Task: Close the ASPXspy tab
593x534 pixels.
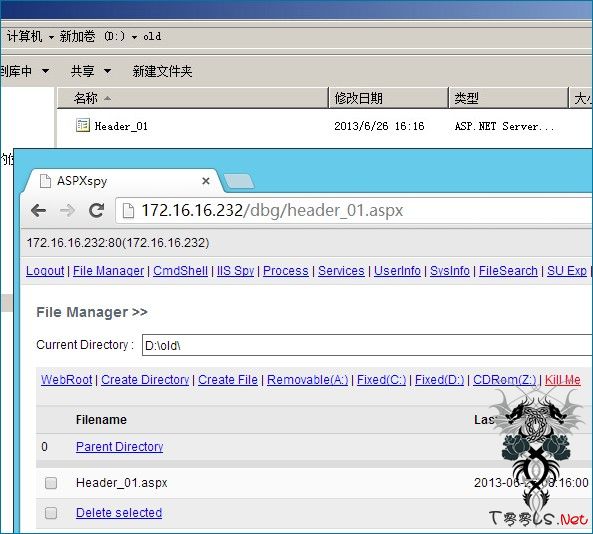Action: [206, 181]
